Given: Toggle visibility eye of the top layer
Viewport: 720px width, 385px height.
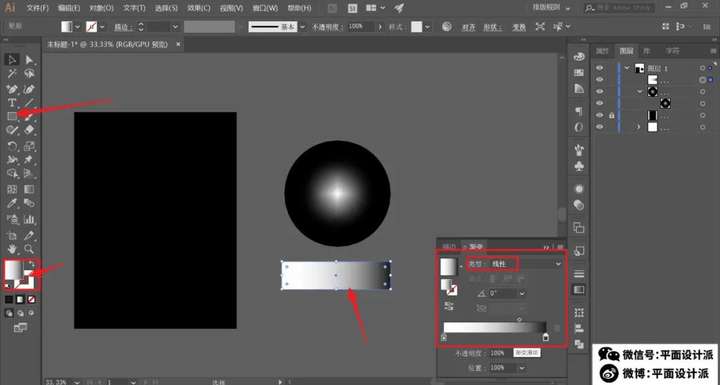Looking at the screenshot, I should tap(599, 68).
